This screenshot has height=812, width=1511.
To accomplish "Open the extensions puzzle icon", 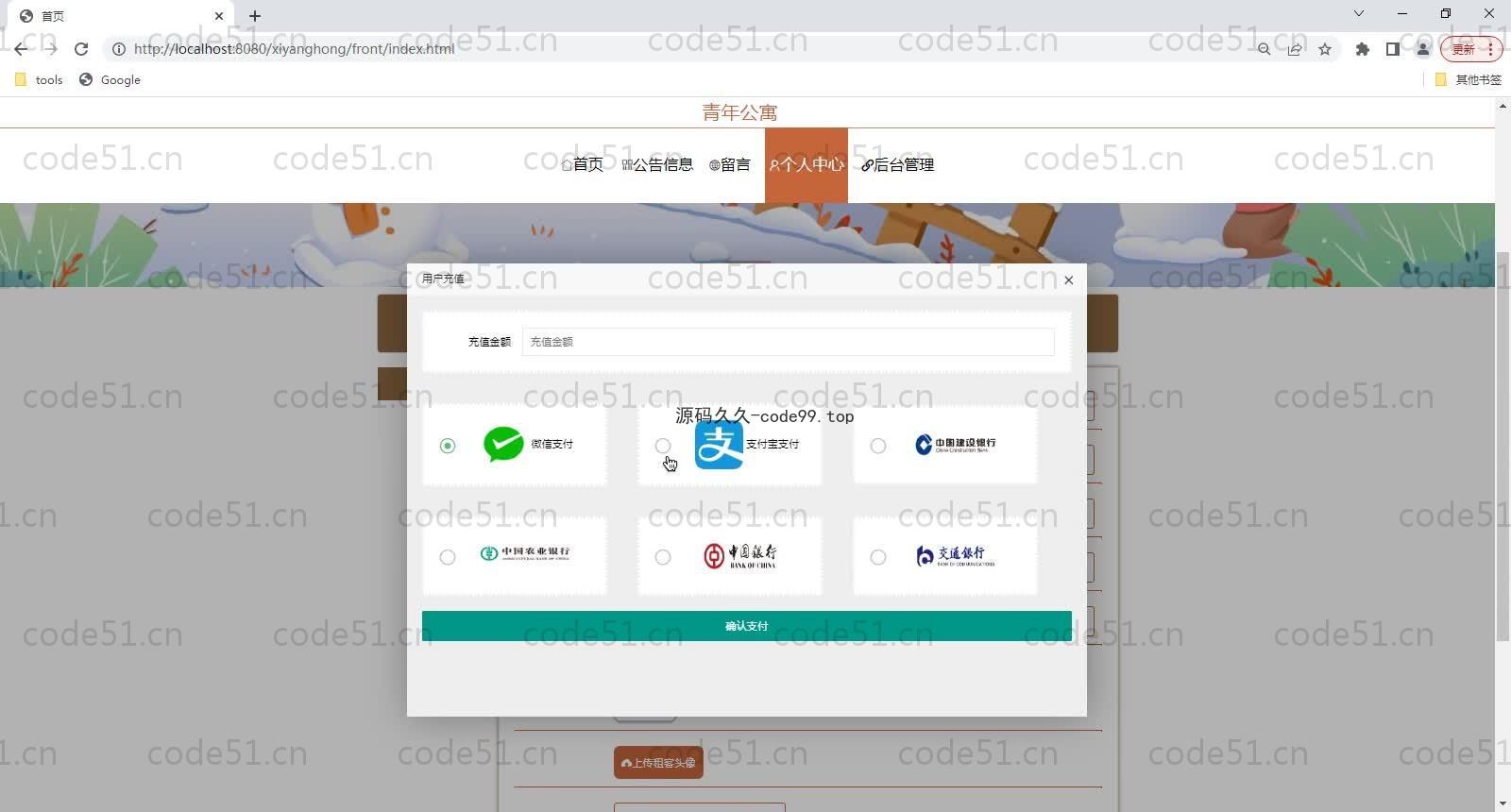I will coord(1362,49).
